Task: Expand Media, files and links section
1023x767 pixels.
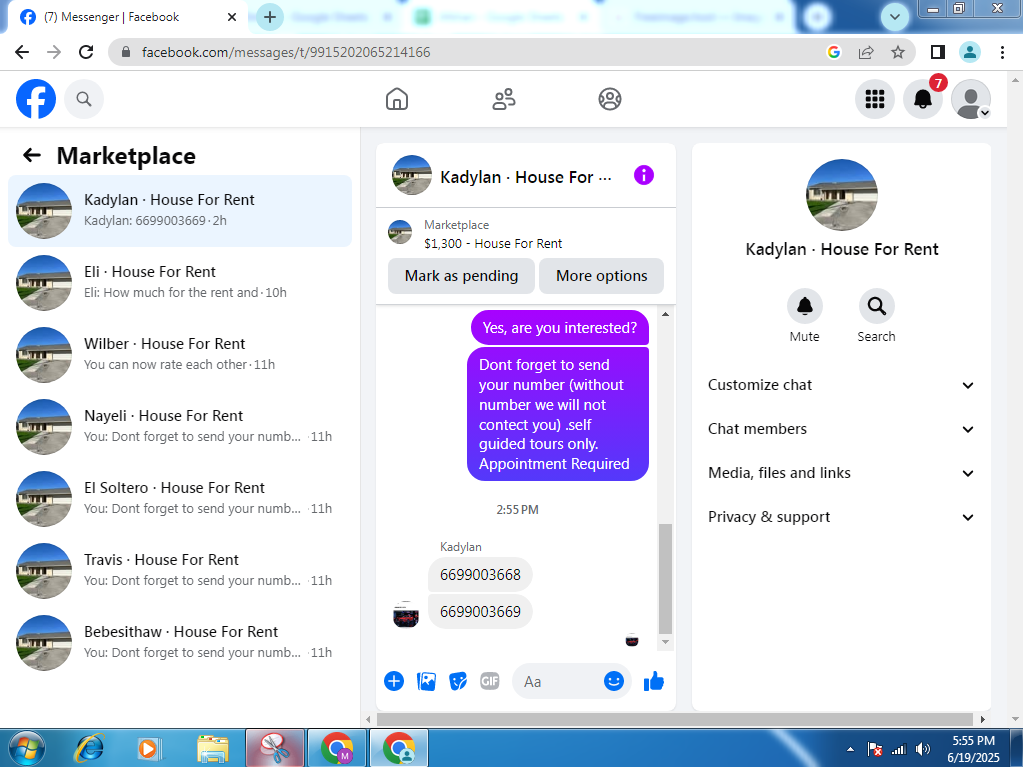Action: [841, 473]
